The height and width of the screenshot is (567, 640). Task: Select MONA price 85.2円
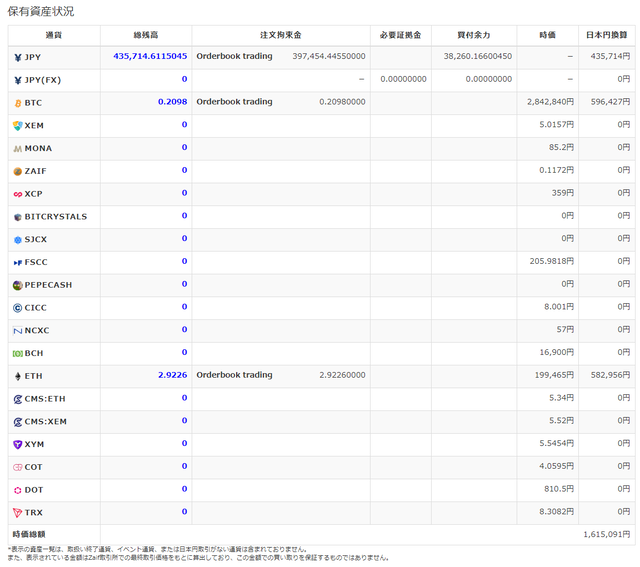[x=562, y=147]
